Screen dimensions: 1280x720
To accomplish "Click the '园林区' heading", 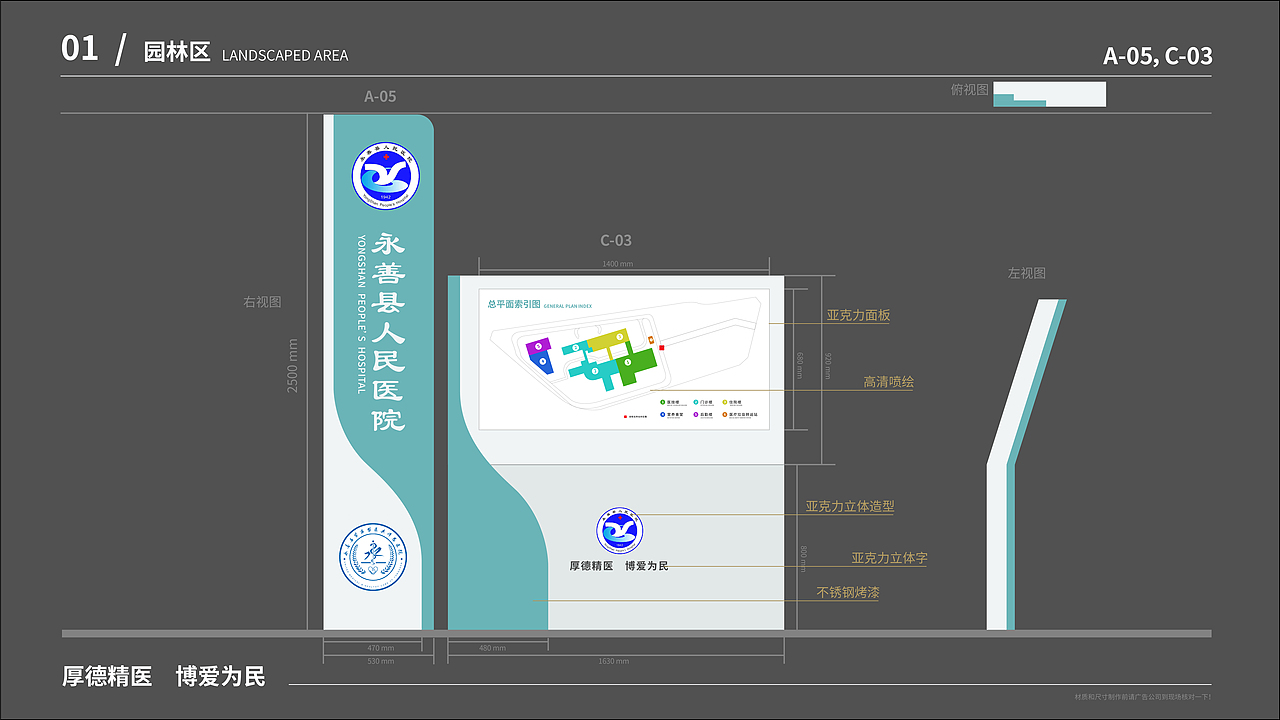I will 177,53.
